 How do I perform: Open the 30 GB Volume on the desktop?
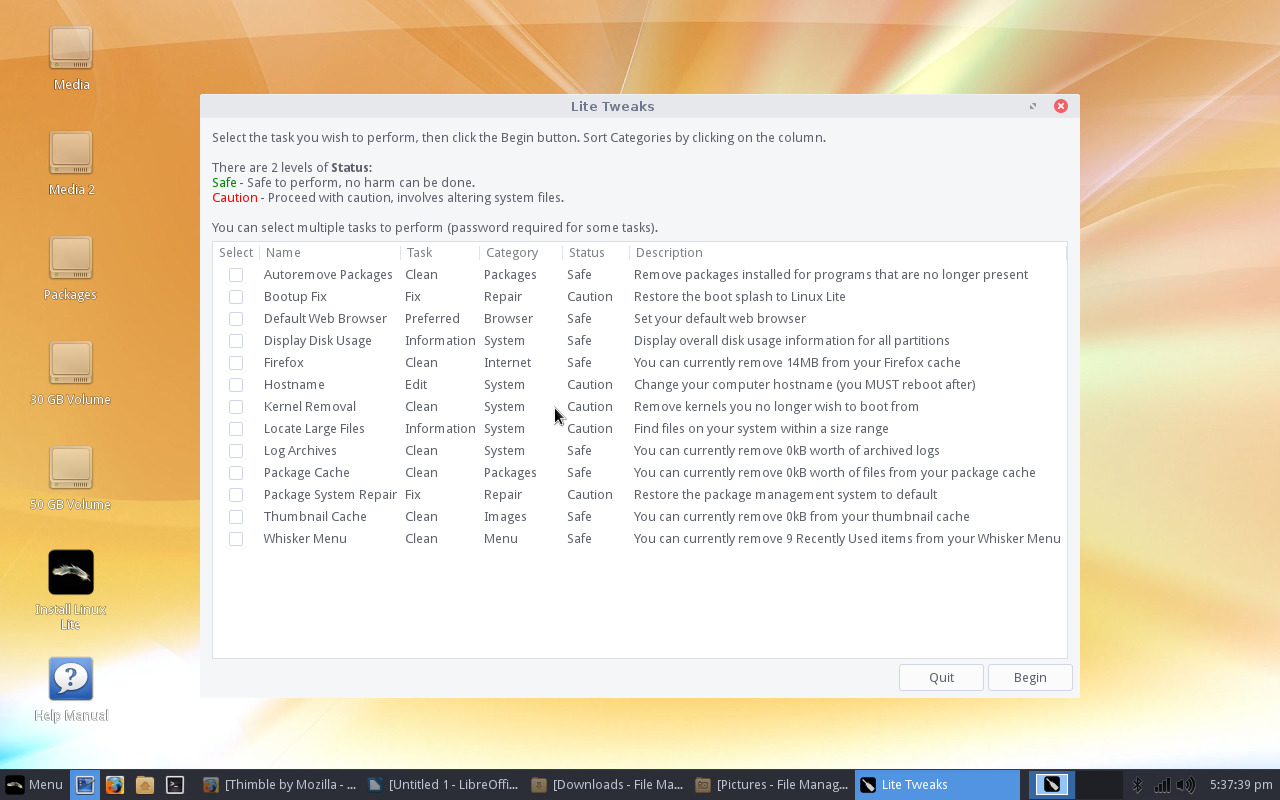coord(70,367)
